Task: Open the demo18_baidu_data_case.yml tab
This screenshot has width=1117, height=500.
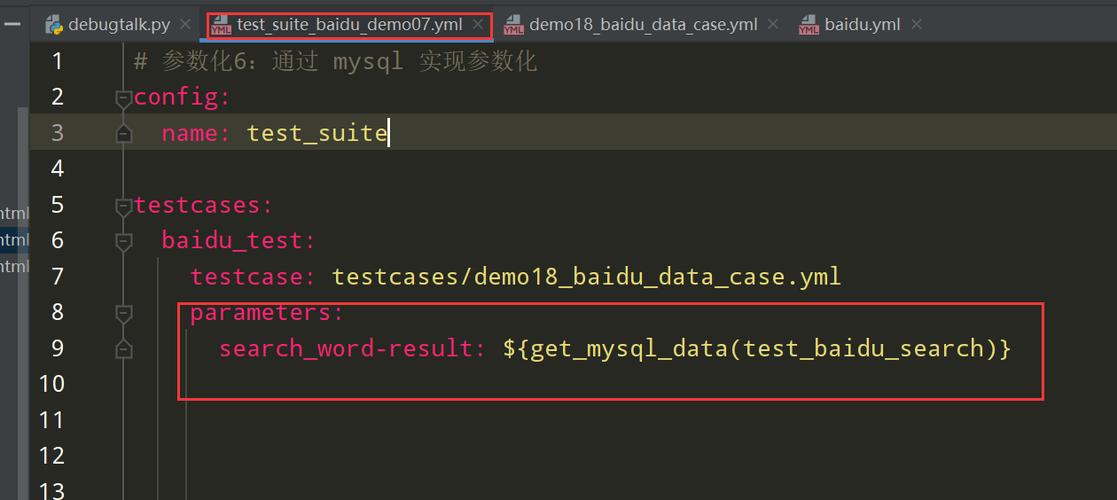Action: click(x=642, y=25)
